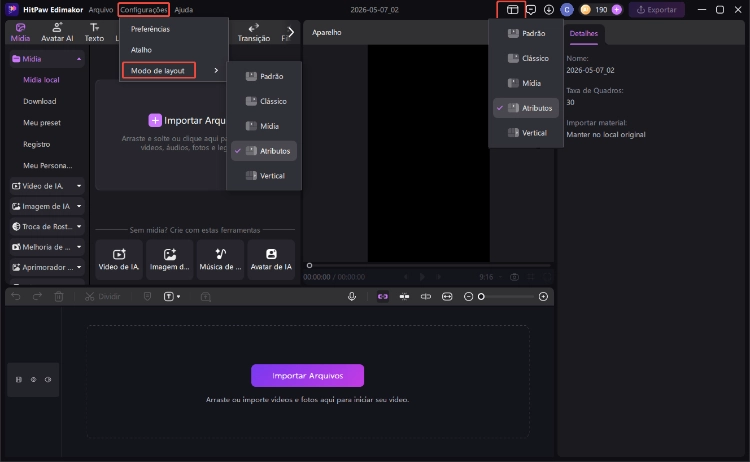
Task: Open the Ajuda menu
Action: (x=184, y=10)
